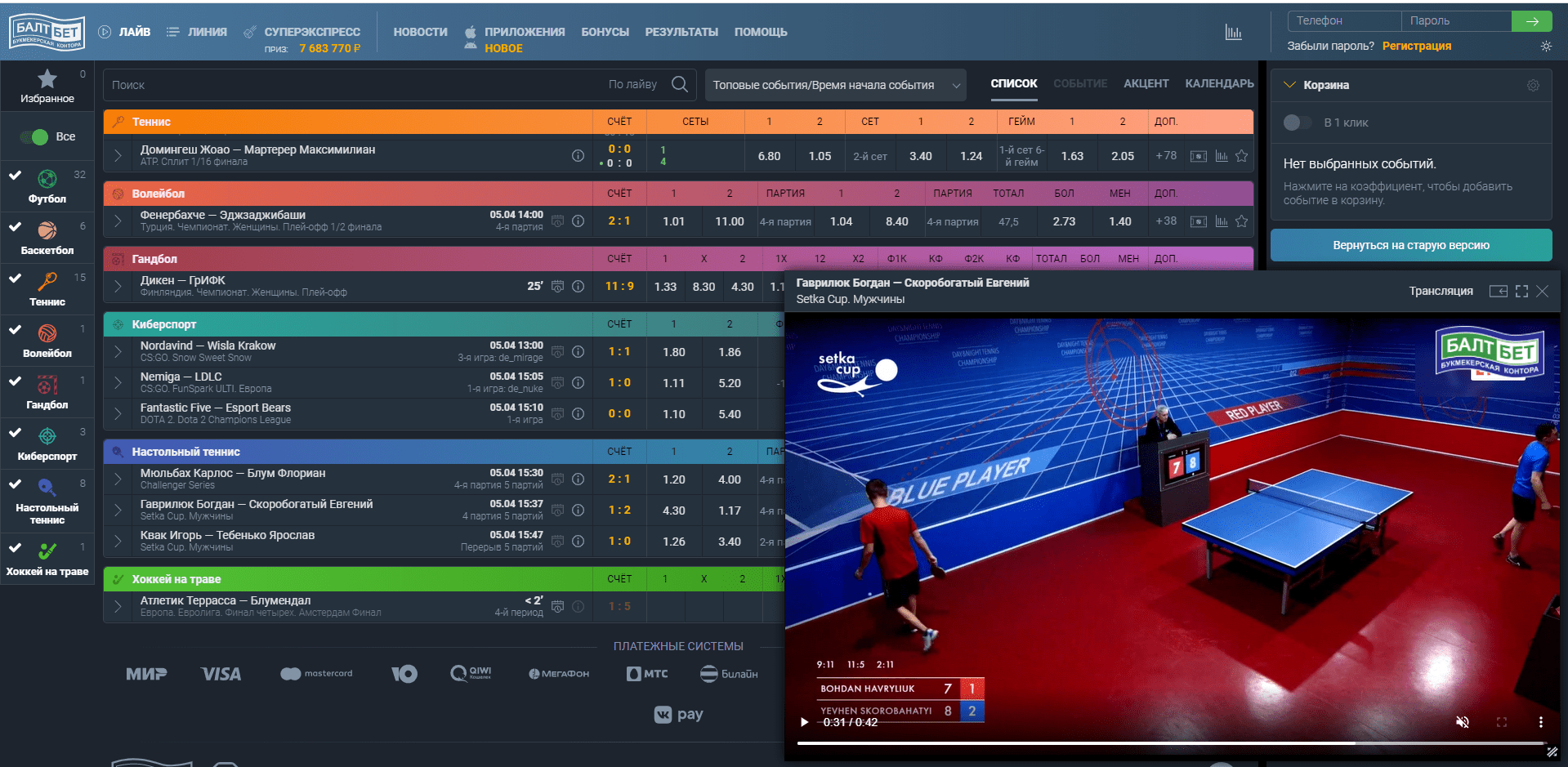Open the БОНУСЫ page
The height and width of the screenshot is (767, 1568).
tap(605, 32)
